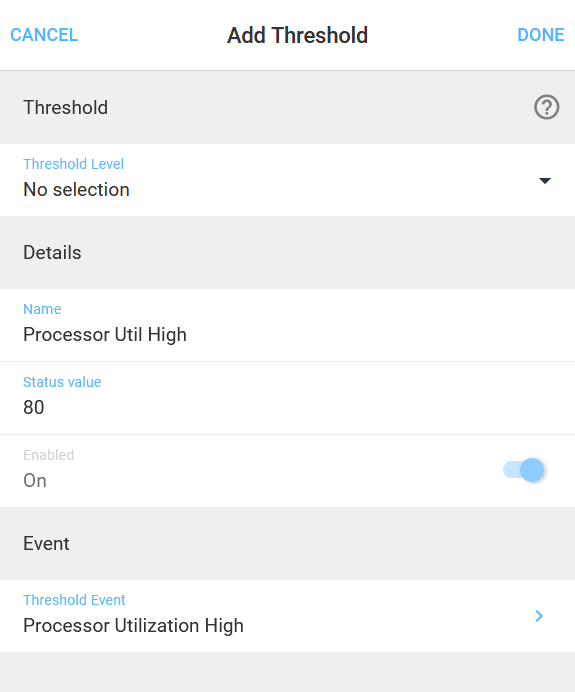Click the 'On' text in Enabled row
The width and height of the screenshot is (575, 692).
pyautogui.click(x=35, y=480)
